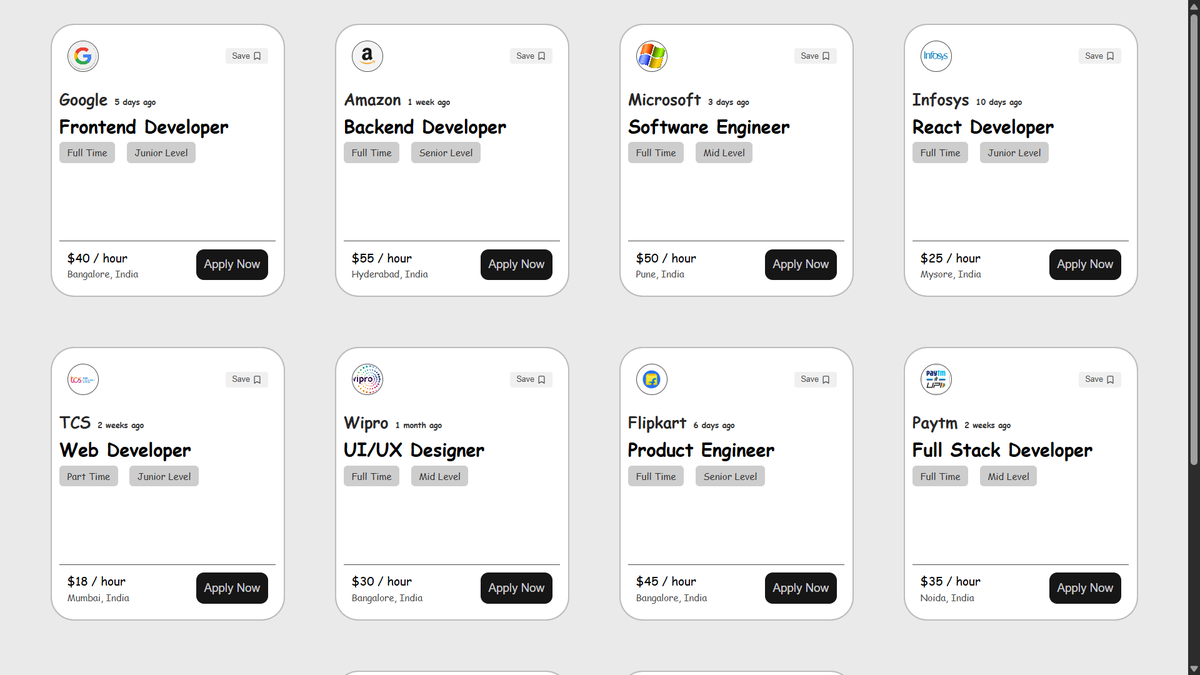
Task: Click the Full Stack Developer title
Action: (1002, 451)
